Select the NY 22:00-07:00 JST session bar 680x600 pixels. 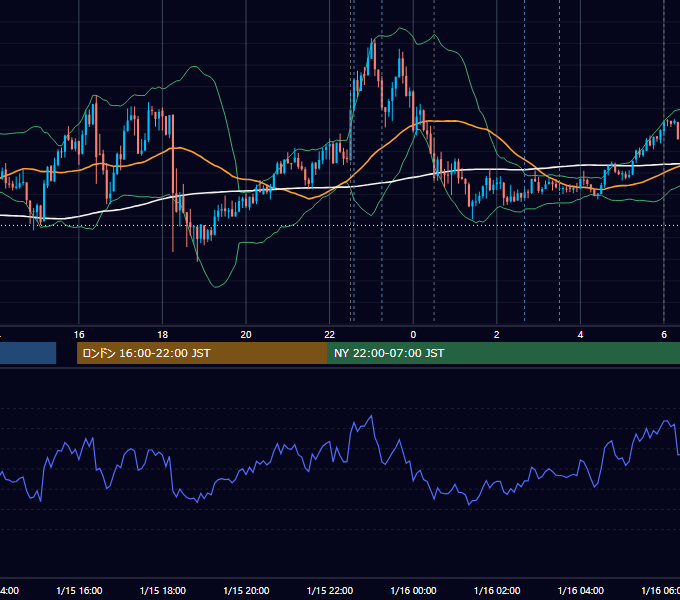tap(503, 353)
